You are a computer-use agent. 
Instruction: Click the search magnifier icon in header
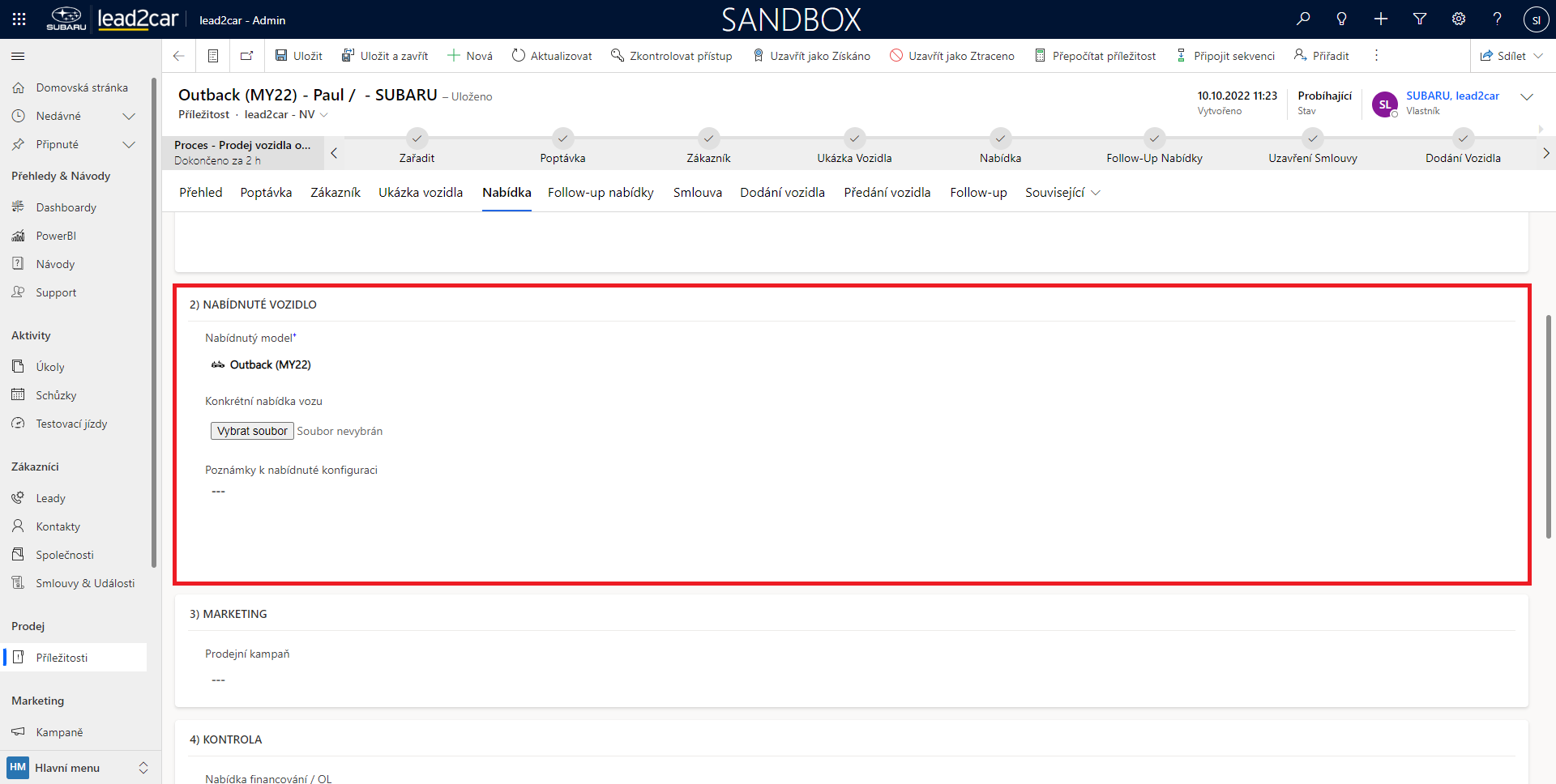point(1303,19)
